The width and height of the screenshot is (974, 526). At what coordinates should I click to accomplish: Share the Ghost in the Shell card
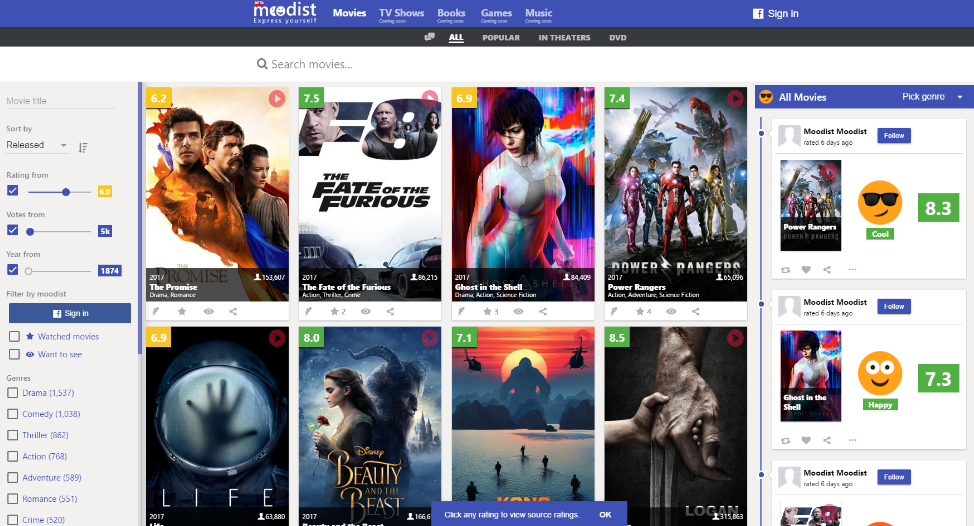click(x=543, y=311)
